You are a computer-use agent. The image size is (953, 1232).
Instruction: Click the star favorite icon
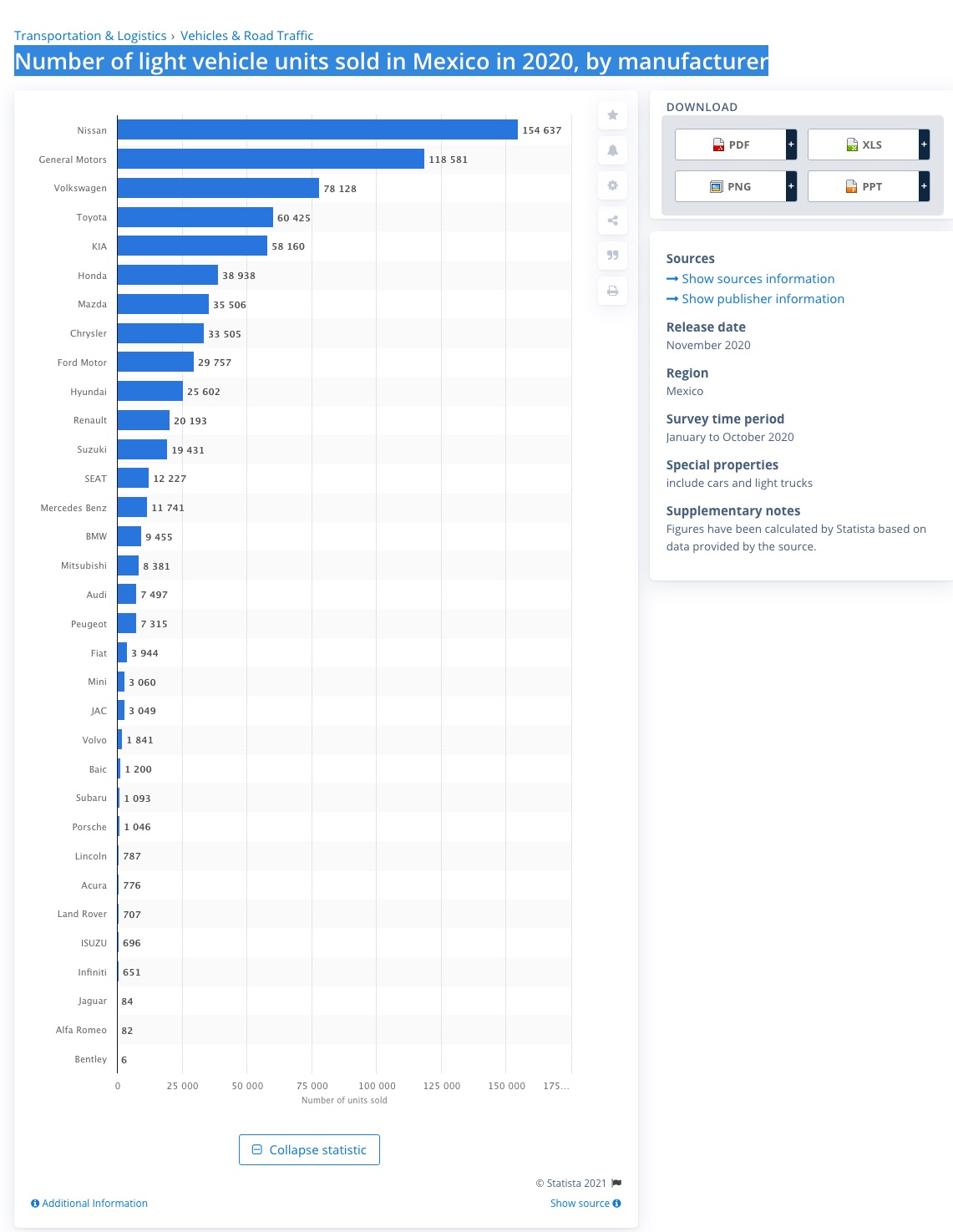point(612,115)
